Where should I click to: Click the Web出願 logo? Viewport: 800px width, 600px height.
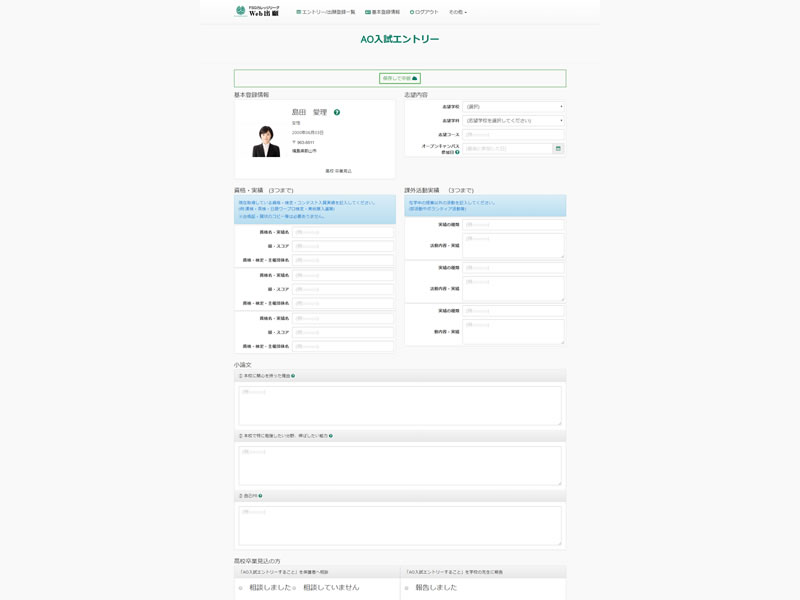257,12
